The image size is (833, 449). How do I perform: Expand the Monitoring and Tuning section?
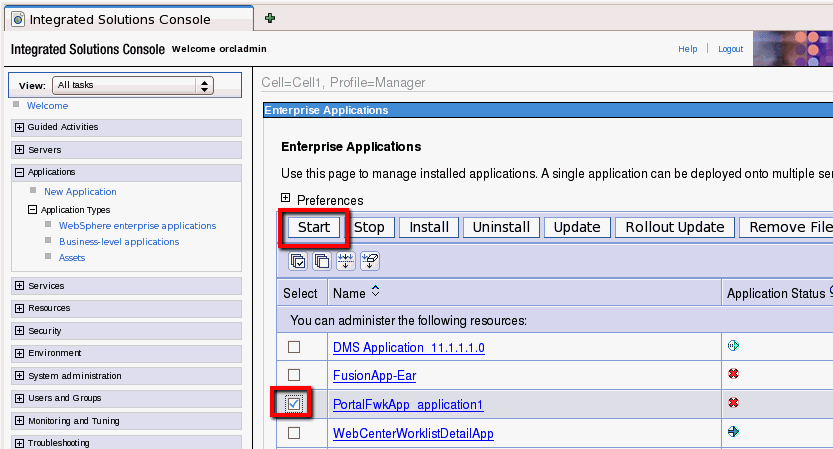point(20,421)
